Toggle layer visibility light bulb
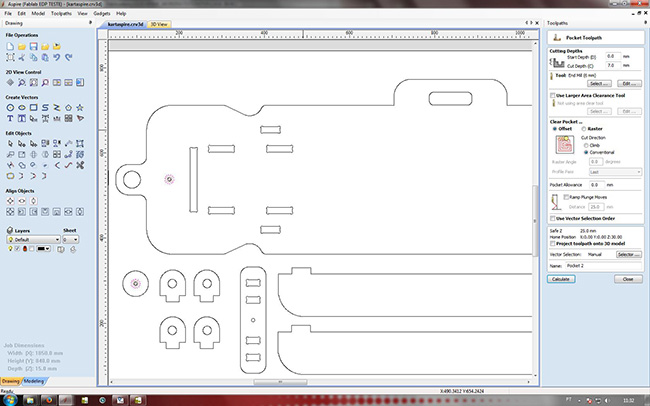 (x=10, y=249)
